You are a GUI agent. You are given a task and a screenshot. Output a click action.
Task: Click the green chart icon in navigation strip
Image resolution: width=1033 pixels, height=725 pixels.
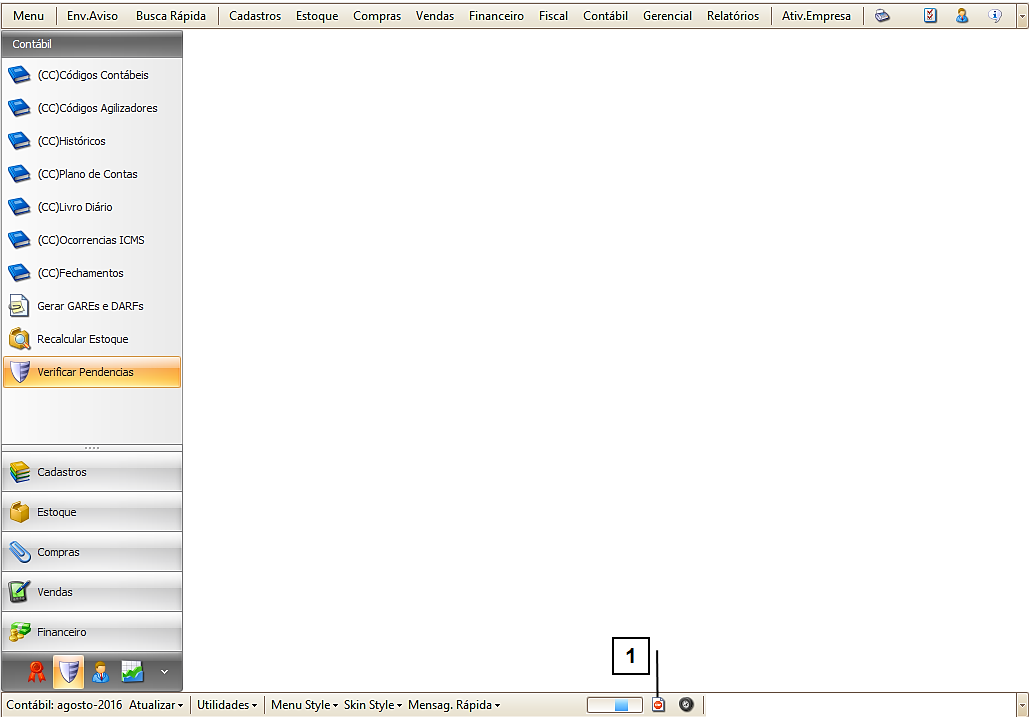tap(132, 672)
